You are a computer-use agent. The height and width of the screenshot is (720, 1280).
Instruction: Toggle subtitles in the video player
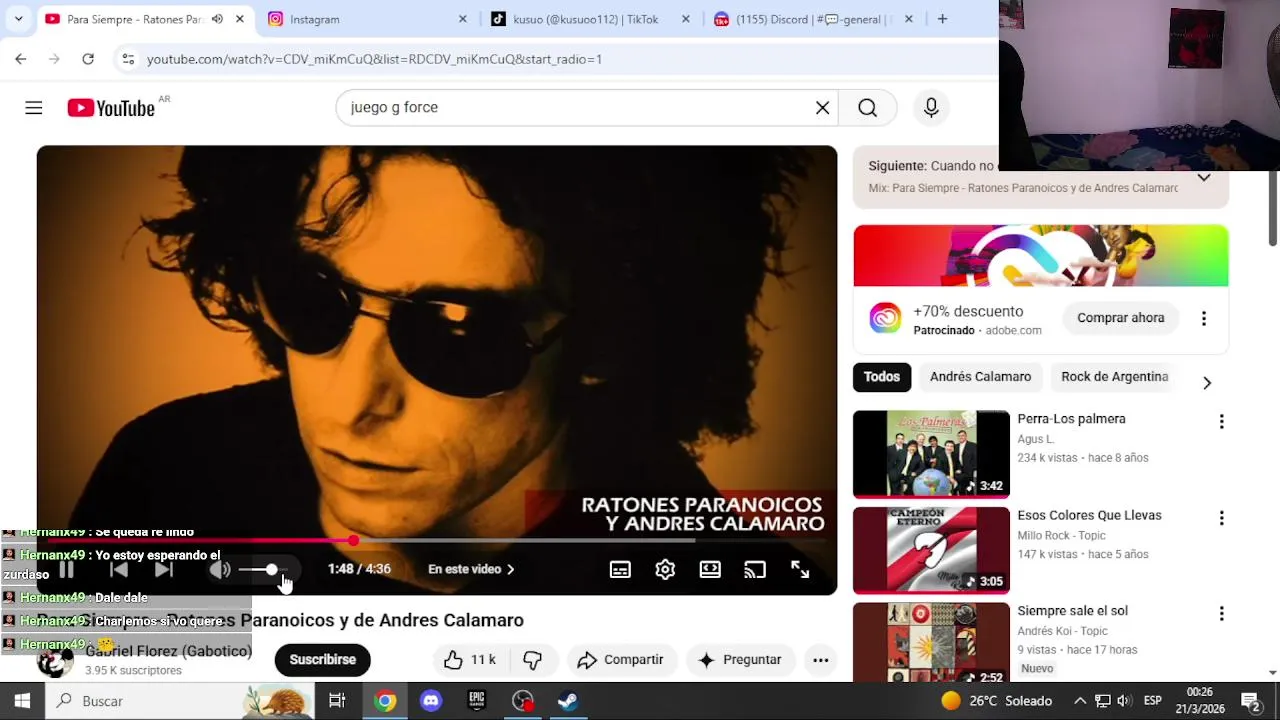pyautogui.click(x=620, y=569)
